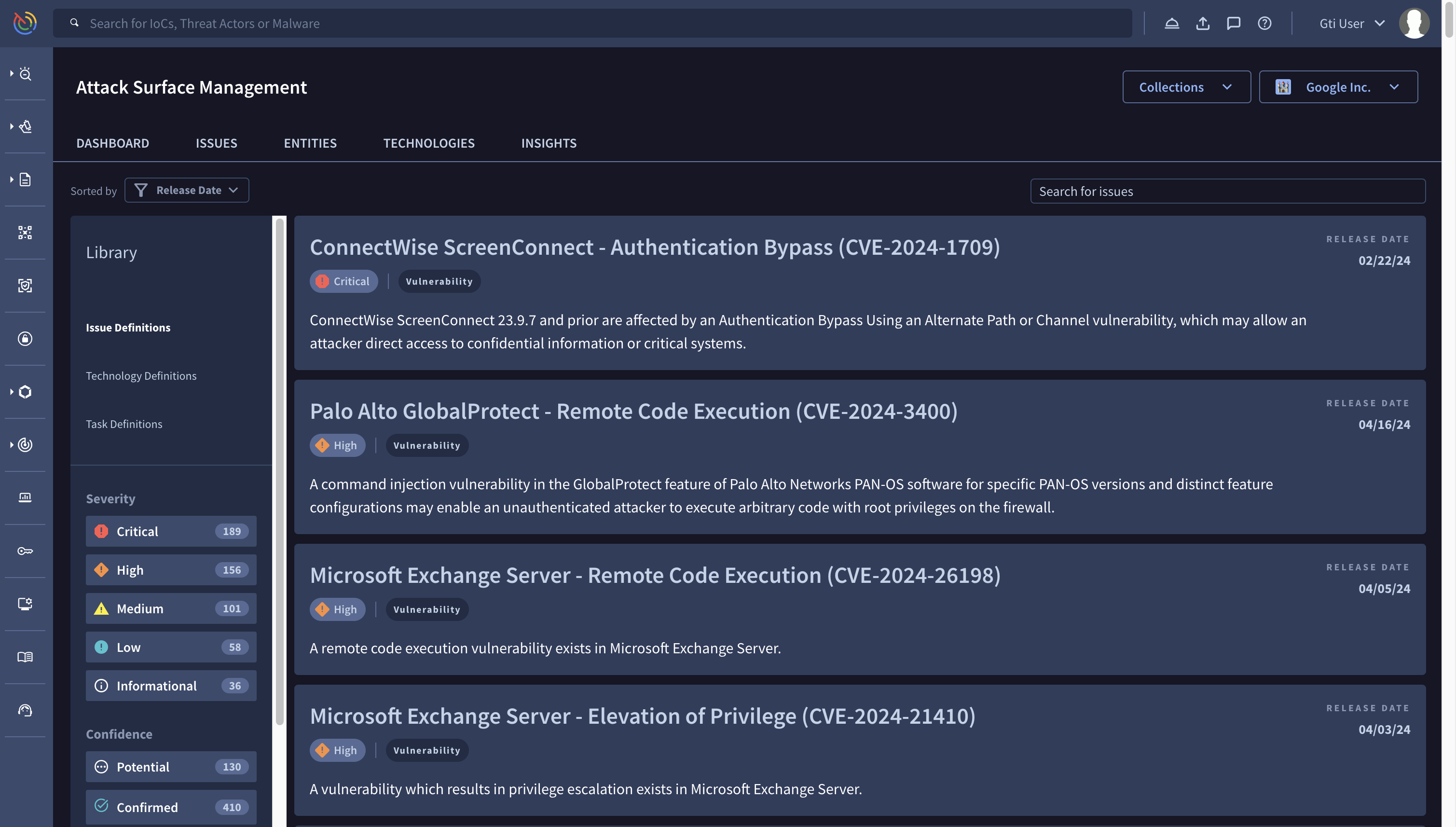
Task: Toggle the Critical severity filter
Action: point(171,531)
